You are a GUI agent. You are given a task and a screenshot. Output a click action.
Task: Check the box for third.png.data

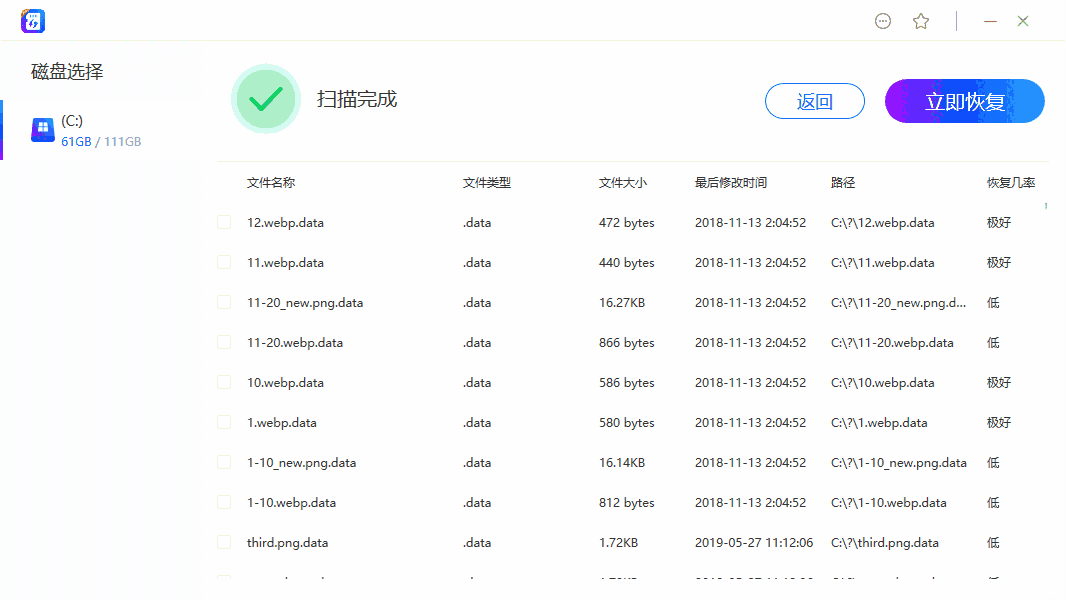pyautogui.click(x=223, y=542)
